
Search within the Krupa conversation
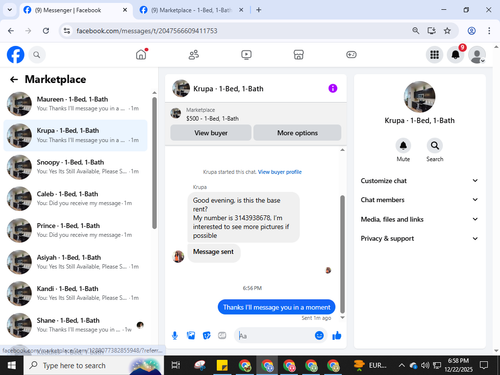coord(435,146)
